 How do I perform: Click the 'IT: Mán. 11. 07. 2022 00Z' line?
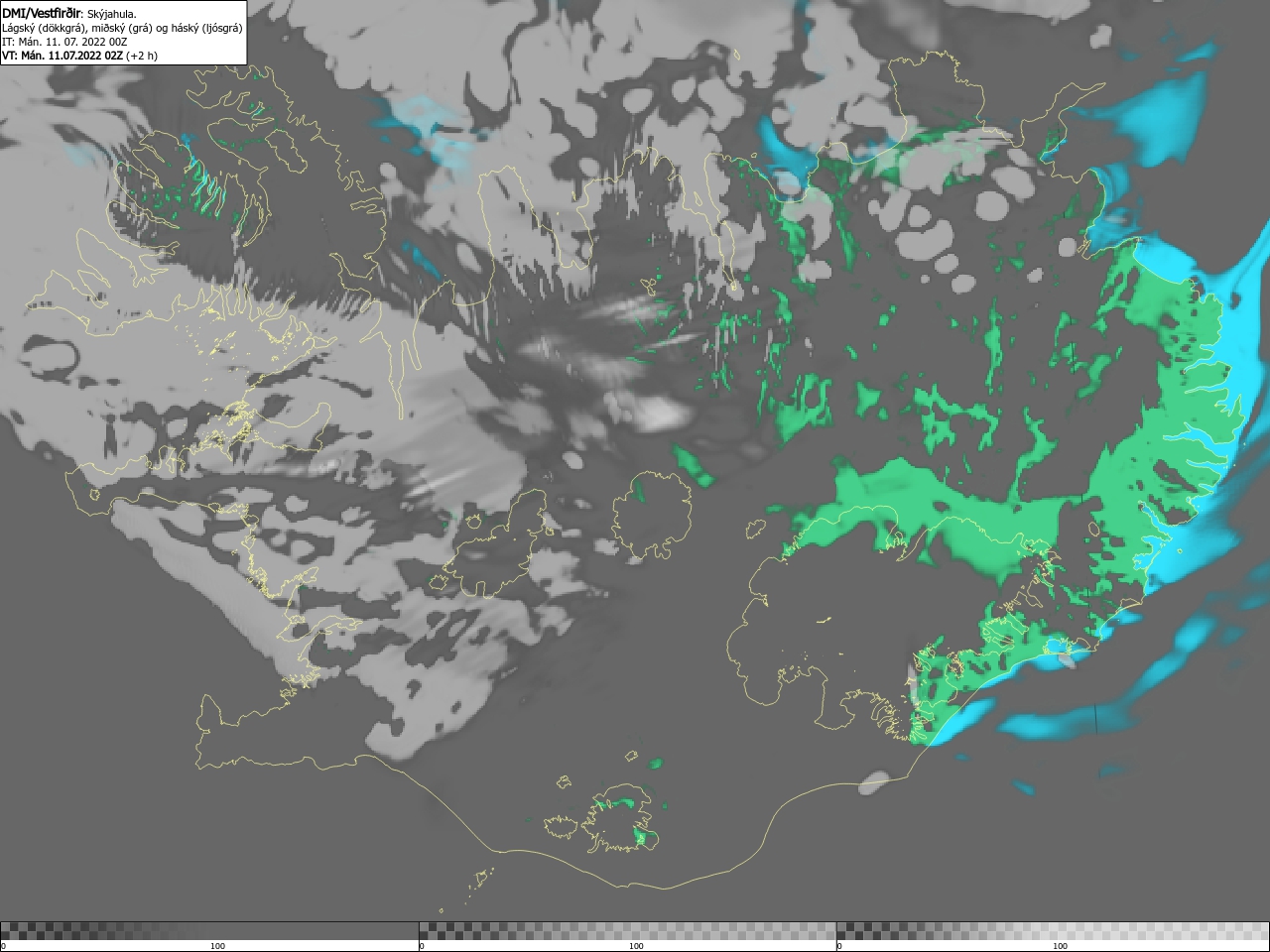click(x=64, y=42)
